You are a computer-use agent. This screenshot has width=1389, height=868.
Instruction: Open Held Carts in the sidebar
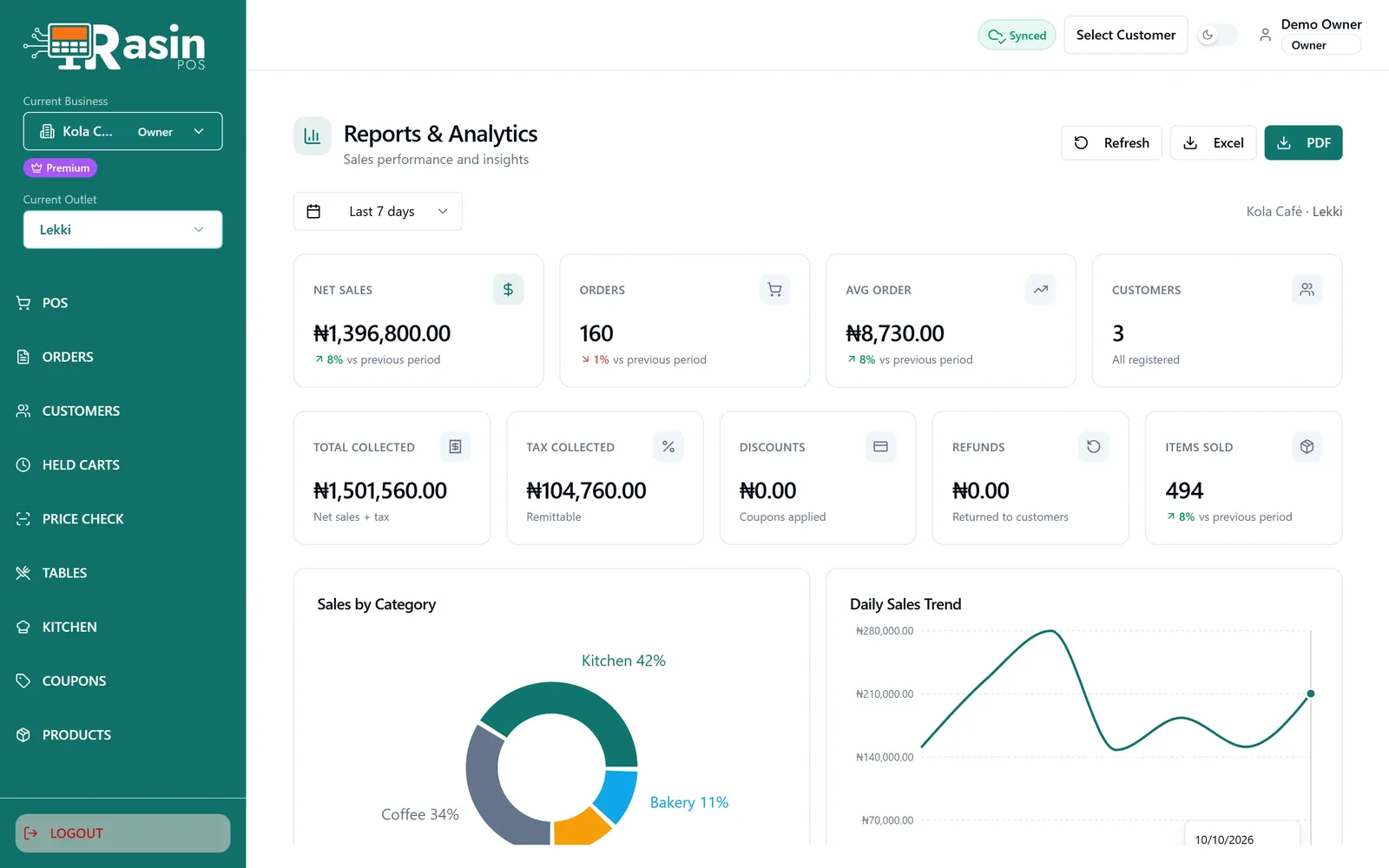122,465
